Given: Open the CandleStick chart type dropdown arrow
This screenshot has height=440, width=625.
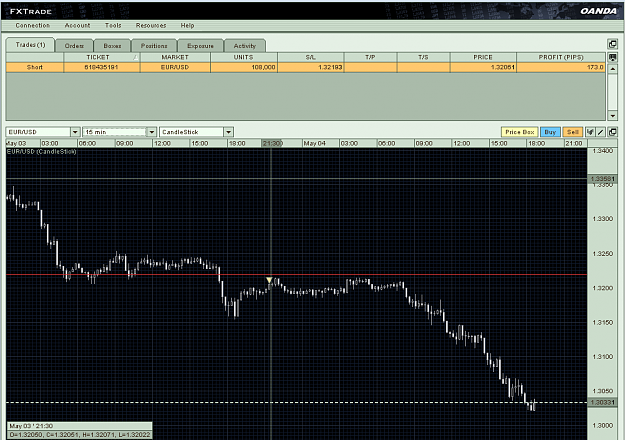Looking at the screenshot, I should [x=228, y=132].
